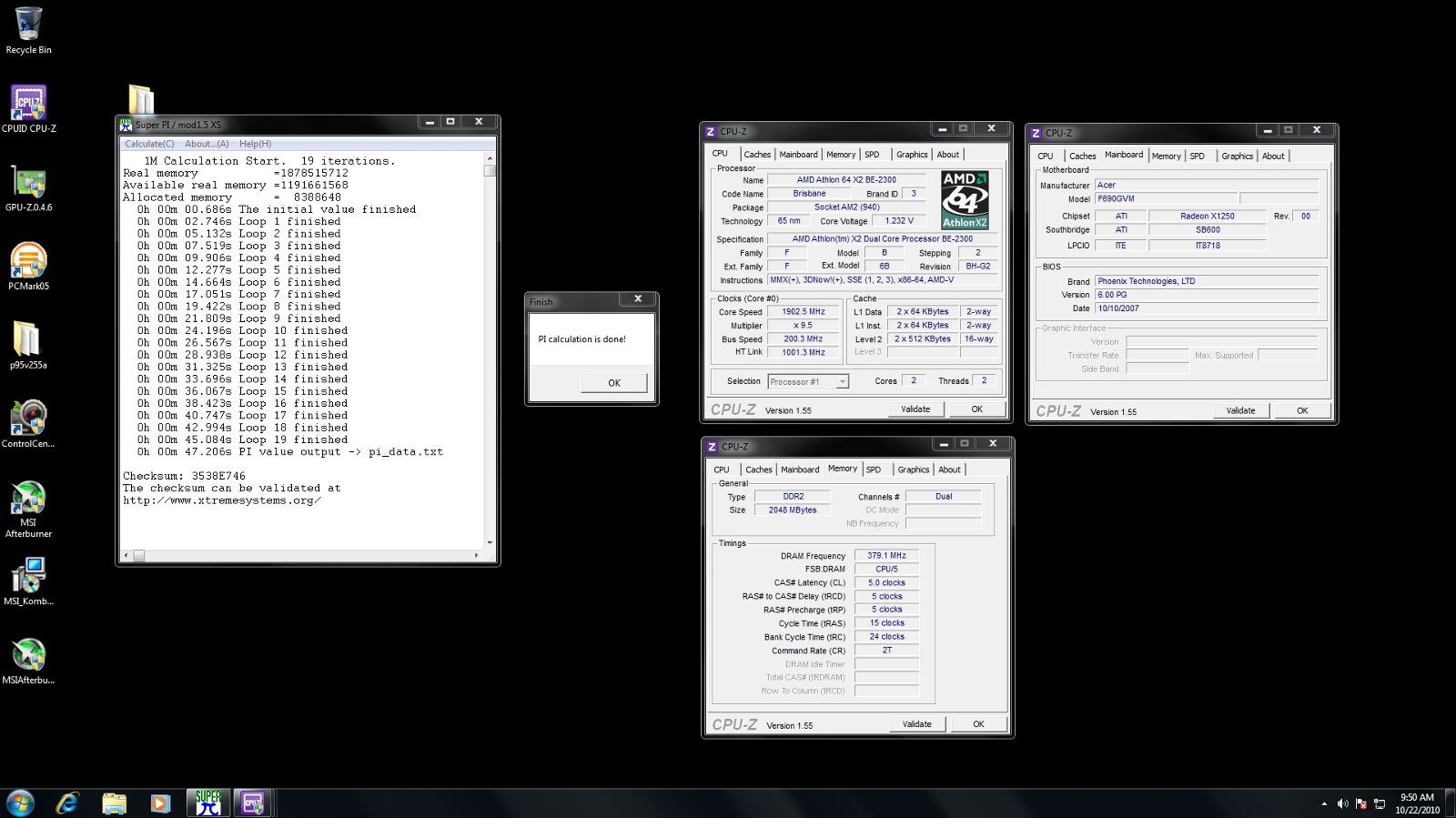
Task: Click the Show desktop strip at taskbar end
Action: pyautogui.click(x=1451, y=803)
